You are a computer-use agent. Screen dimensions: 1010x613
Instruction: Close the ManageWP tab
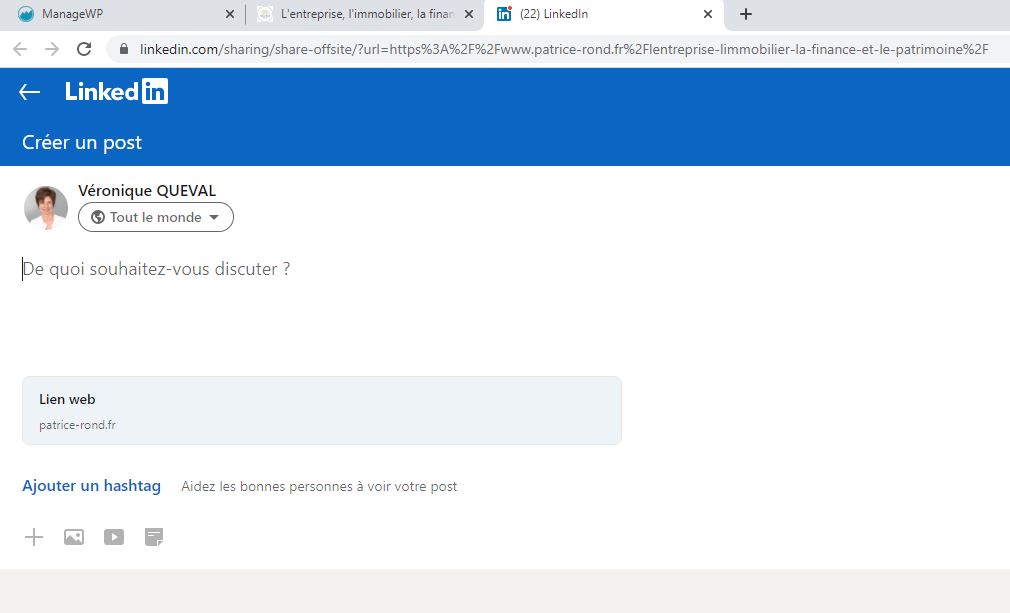229,14
